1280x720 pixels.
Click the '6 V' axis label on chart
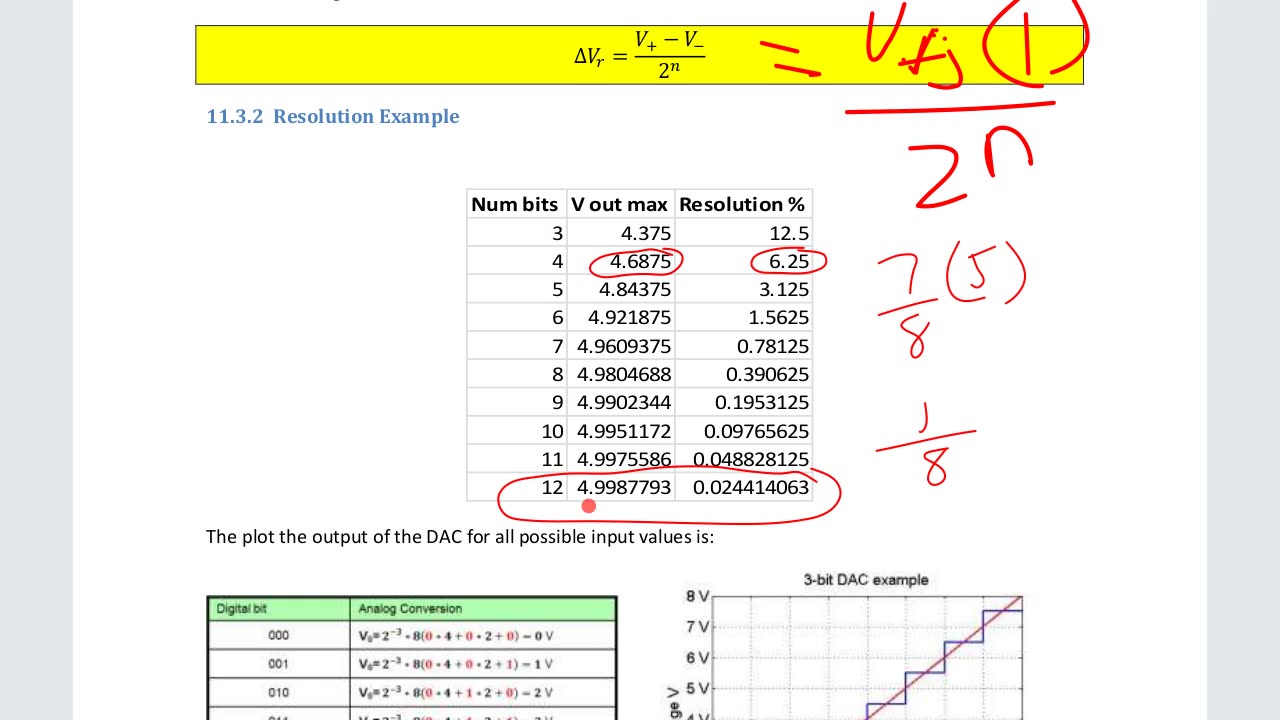pyautogui.click(x=698, y=658)
